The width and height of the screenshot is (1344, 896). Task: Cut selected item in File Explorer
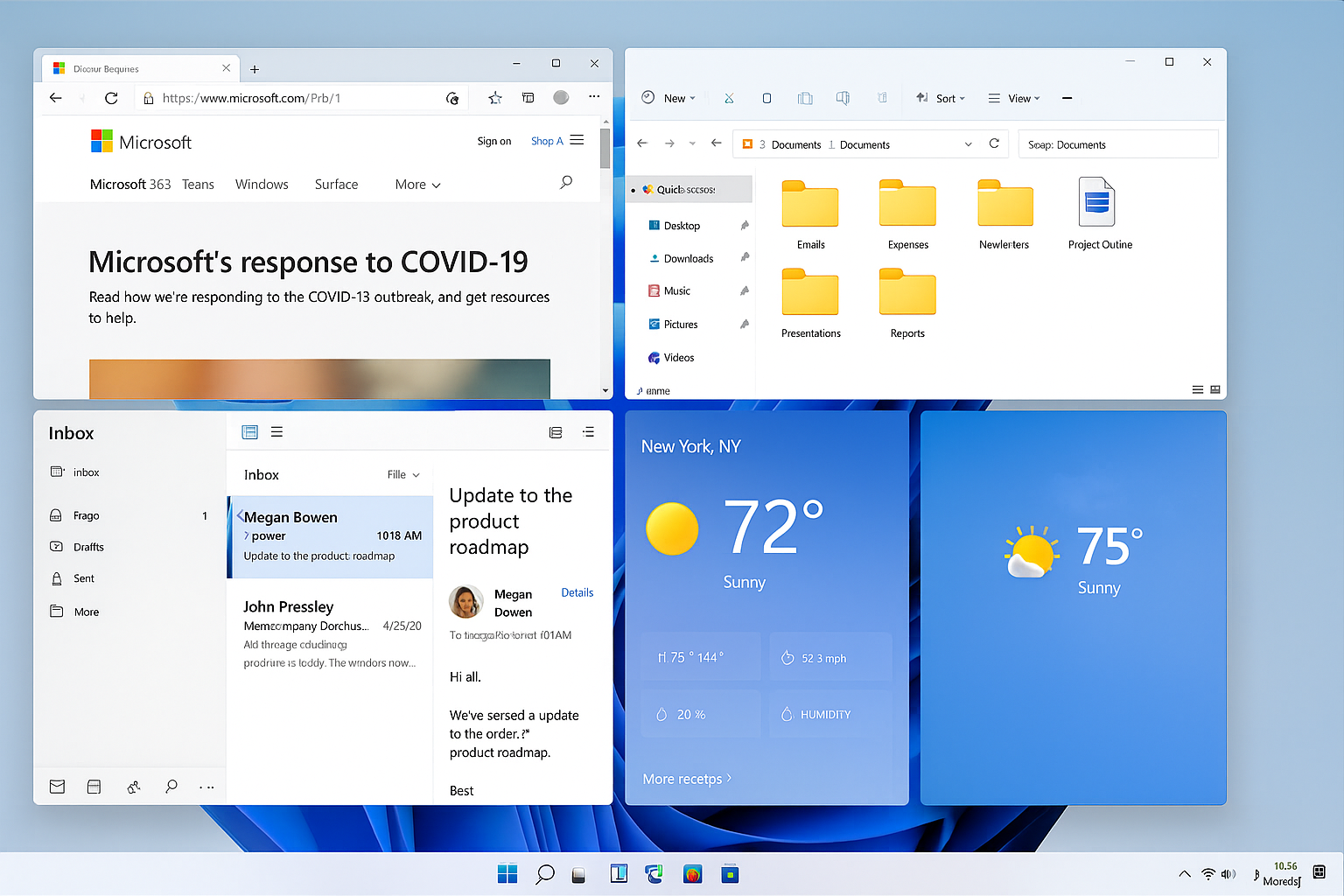729,98
